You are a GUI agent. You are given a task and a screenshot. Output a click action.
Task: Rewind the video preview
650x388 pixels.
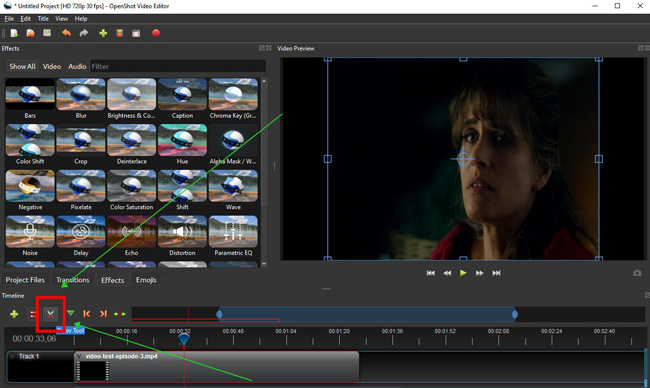tap(447, 273)
